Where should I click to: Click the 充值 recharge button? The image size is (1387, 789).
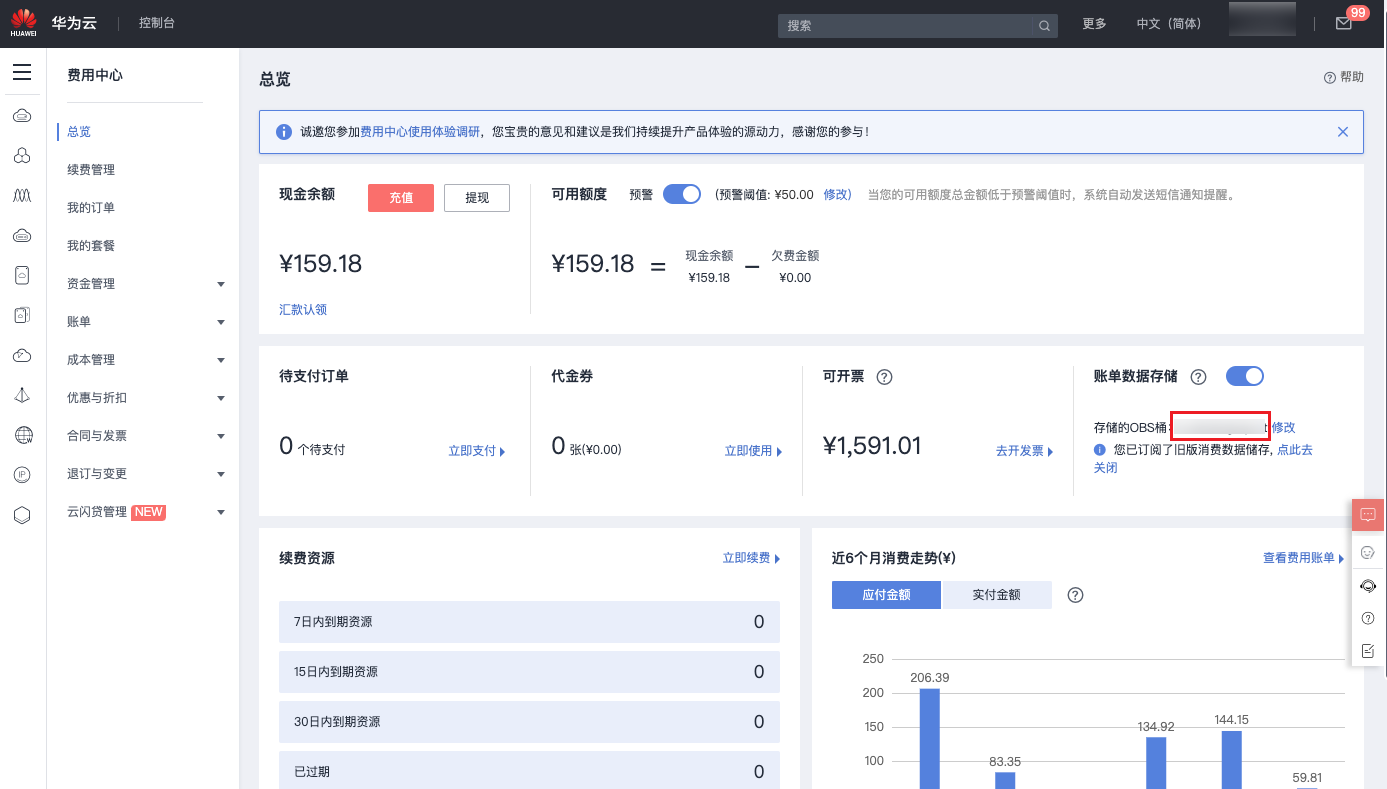tap(401, 198)
